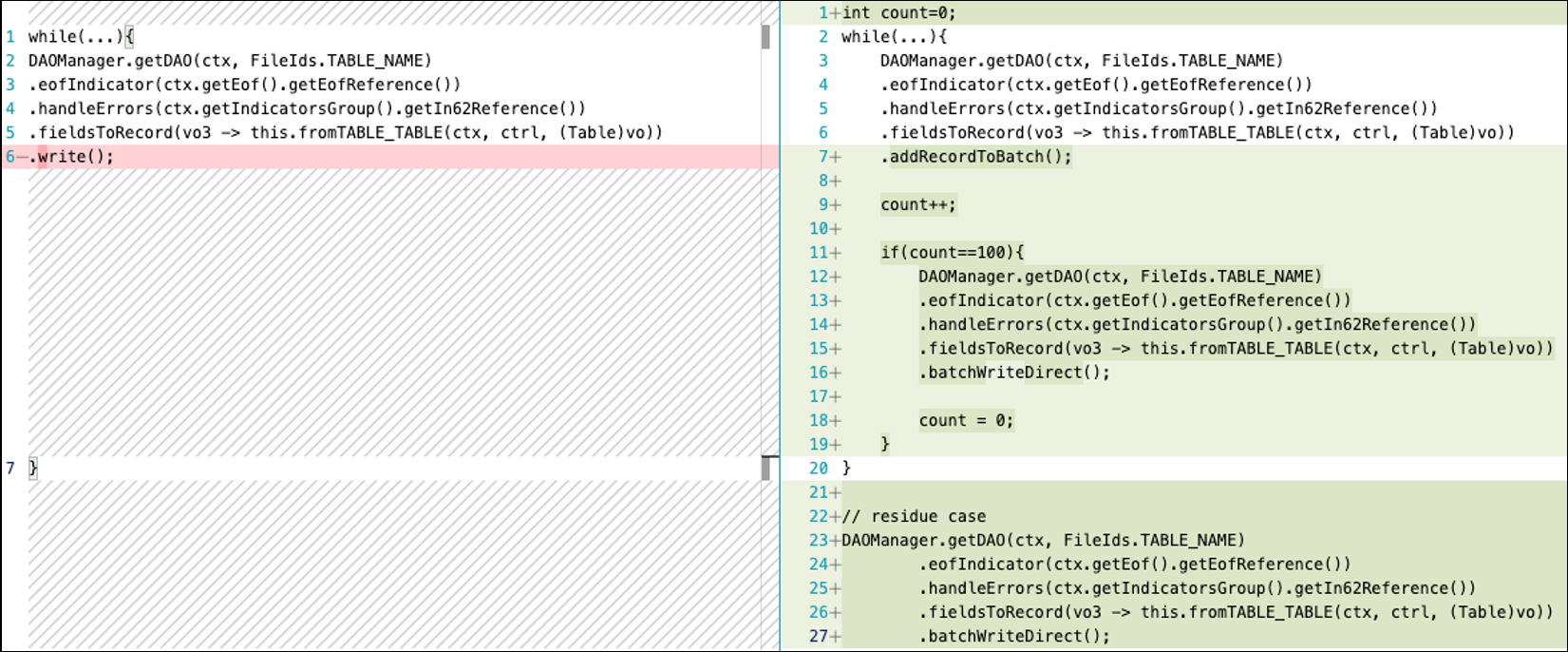This screenshot has height=652, width=1568.
Task: Click "while(...){" in the left pane
Action: tap(81, 37)
